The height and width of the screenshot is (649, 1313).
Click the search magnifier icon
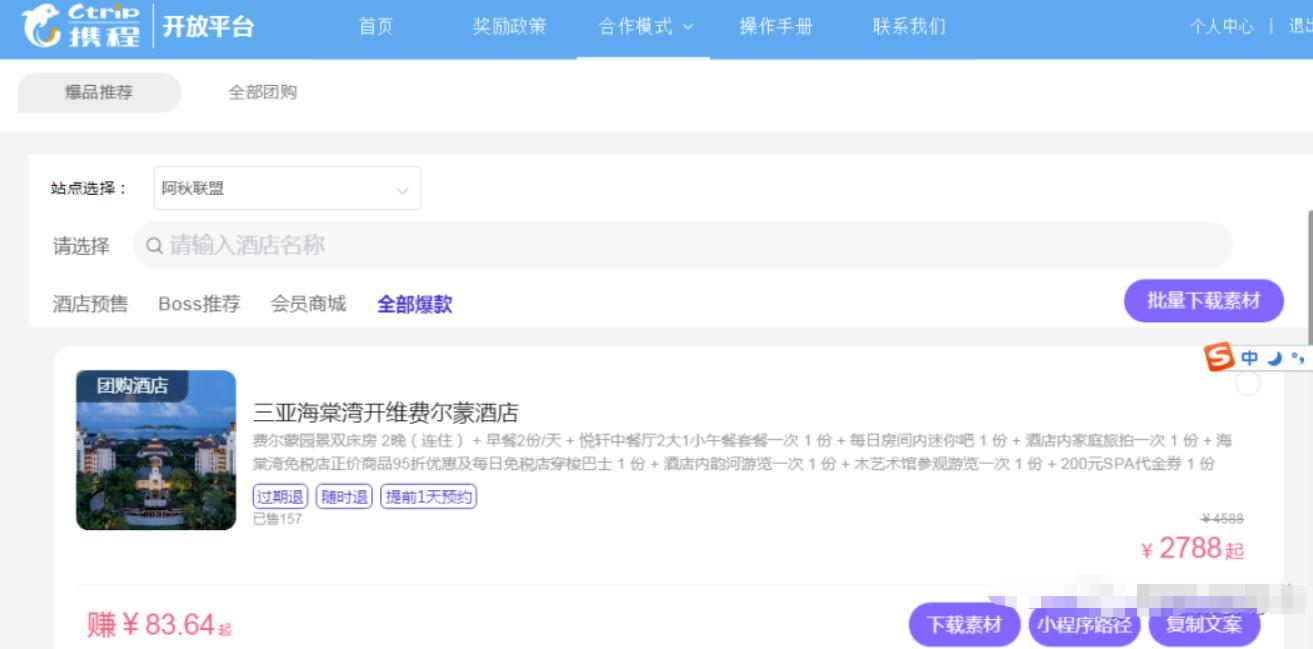(x=154, y=246)
